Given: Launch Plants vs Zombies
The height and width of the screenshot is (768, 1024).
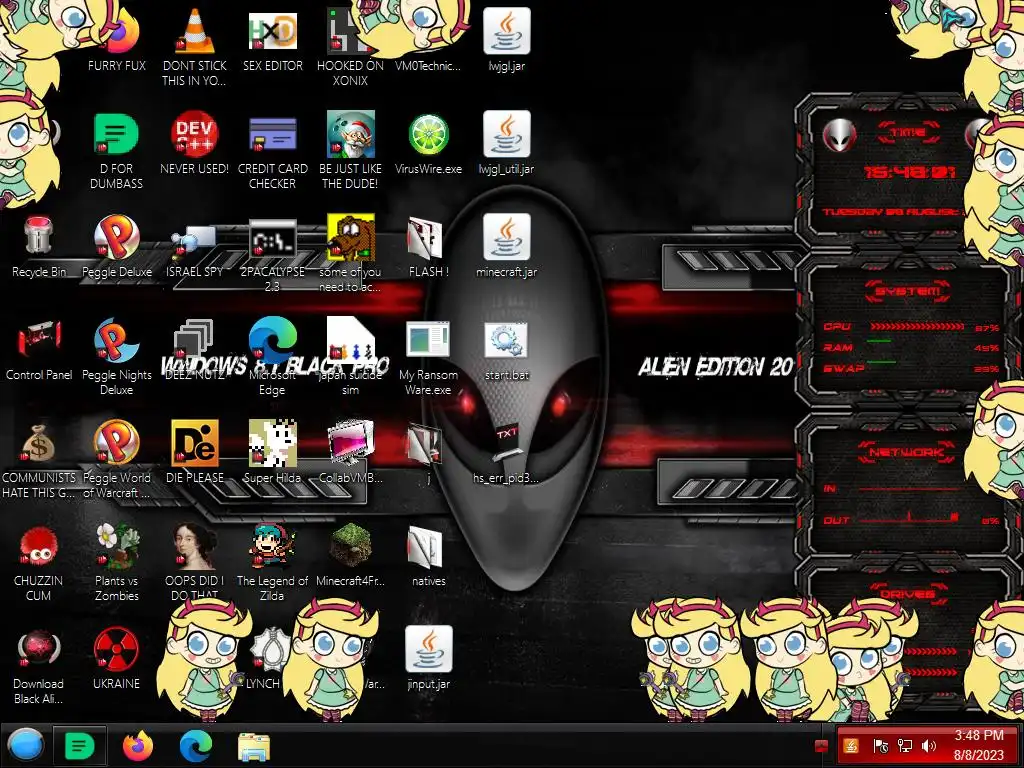Looking at the screenshot, I should 117,546.
